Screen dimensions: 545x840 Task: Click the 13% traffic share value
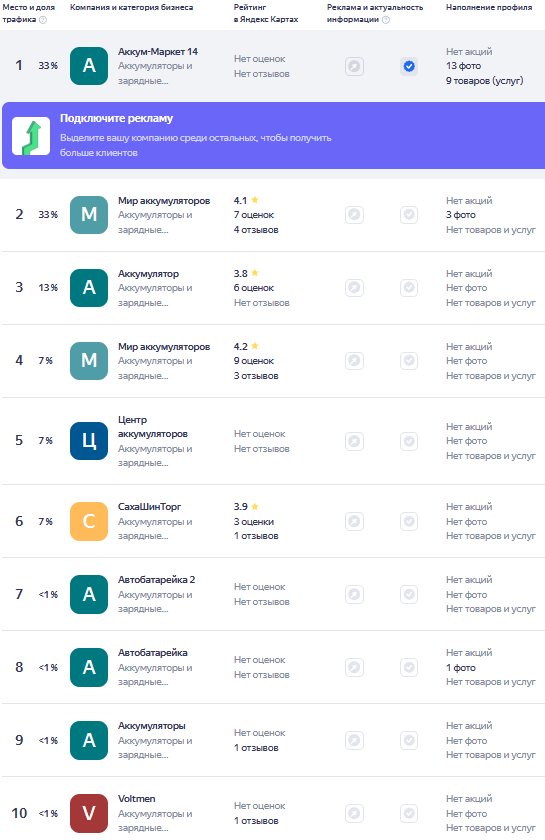(x=48, y=288)
